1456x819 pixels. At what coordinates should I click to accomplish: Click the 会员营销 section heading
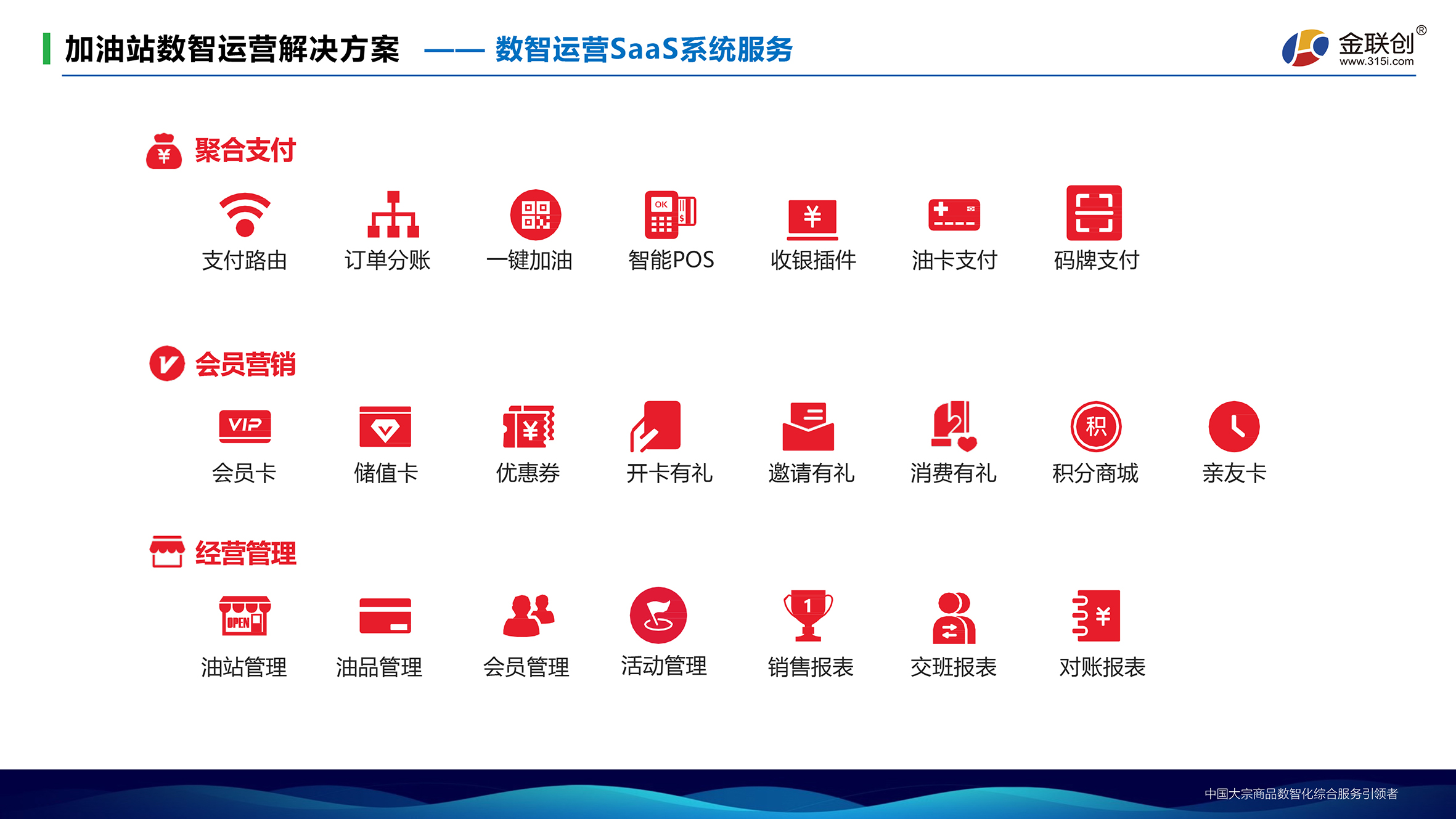coord(245,364)
